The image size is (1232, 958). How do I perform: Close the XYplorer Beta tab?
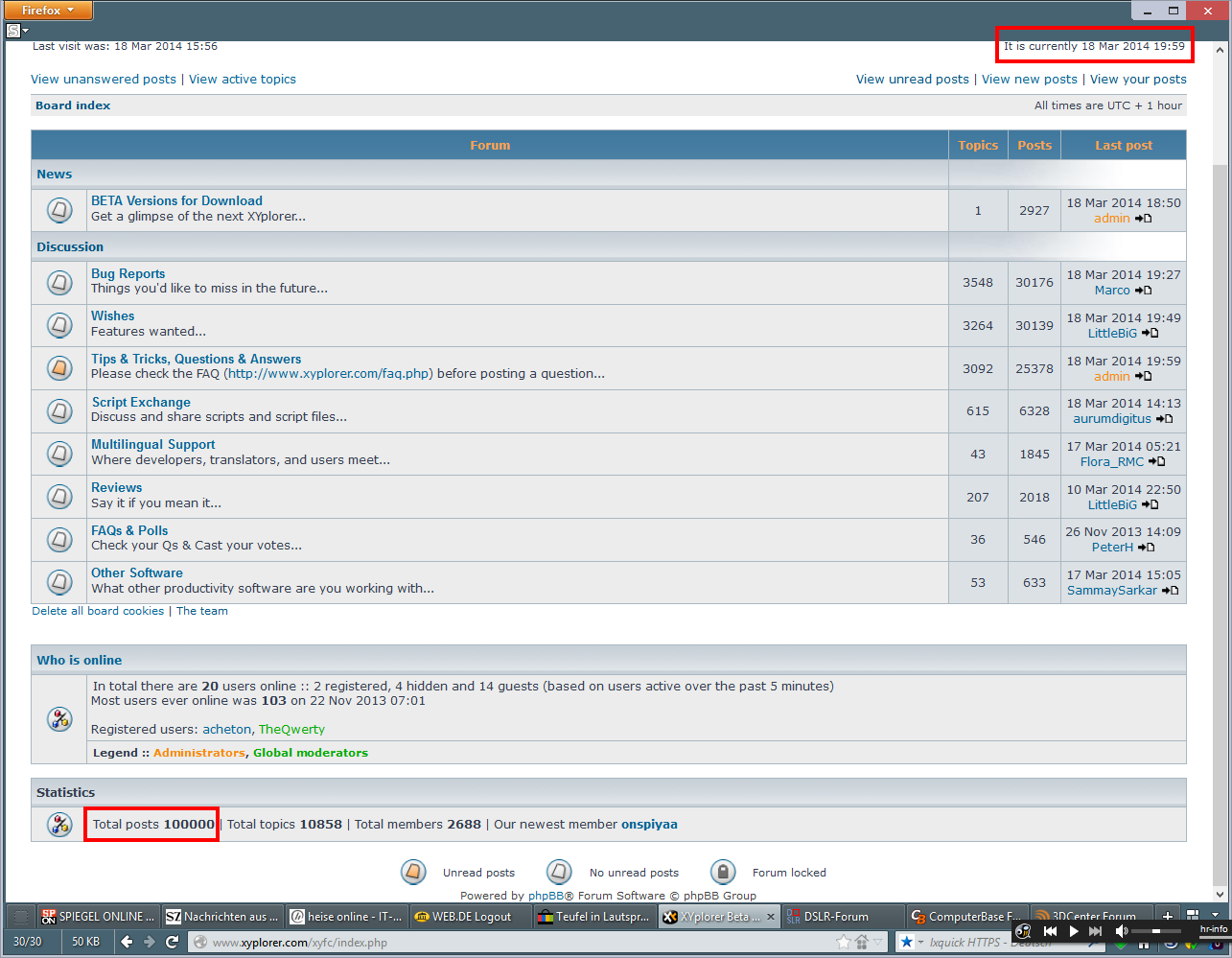[771, 917]
